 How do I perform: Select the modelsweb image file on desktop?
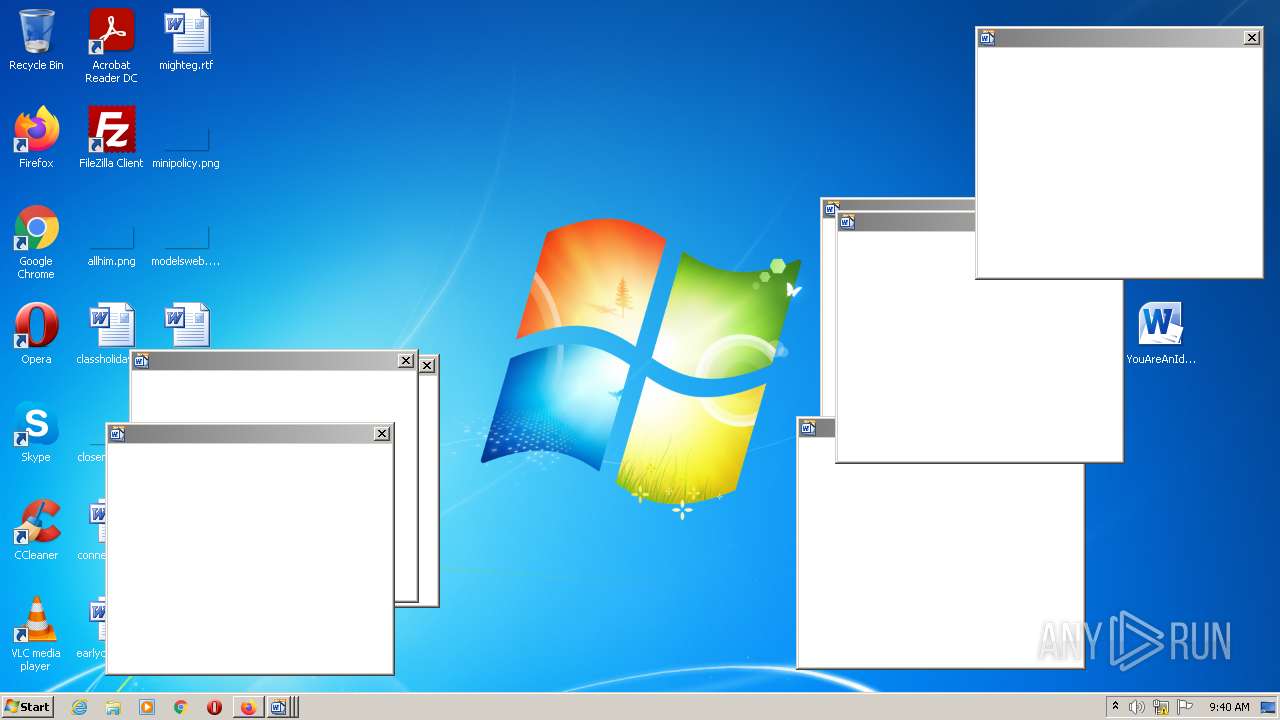pyautogui.click(x=186, y=243)
